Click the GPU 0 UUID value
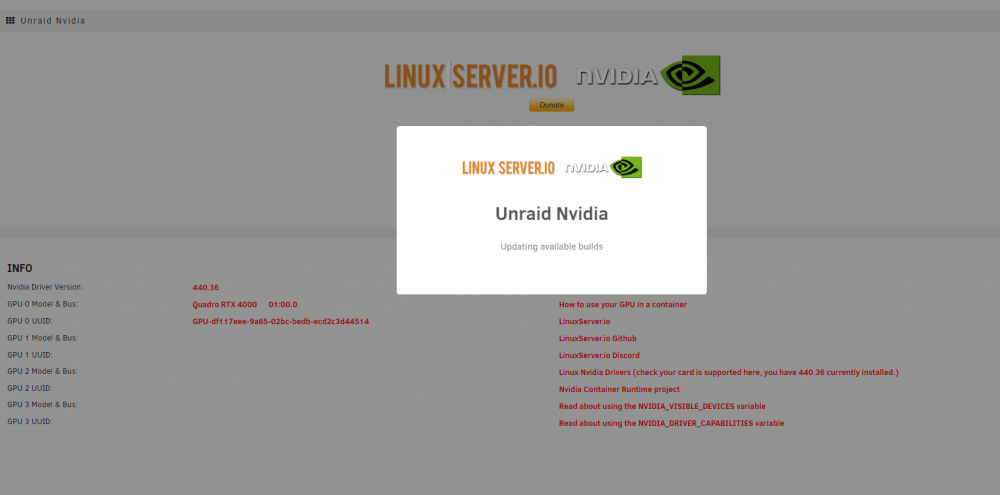Screen dimensions: 1000x495 coord(281,321)
